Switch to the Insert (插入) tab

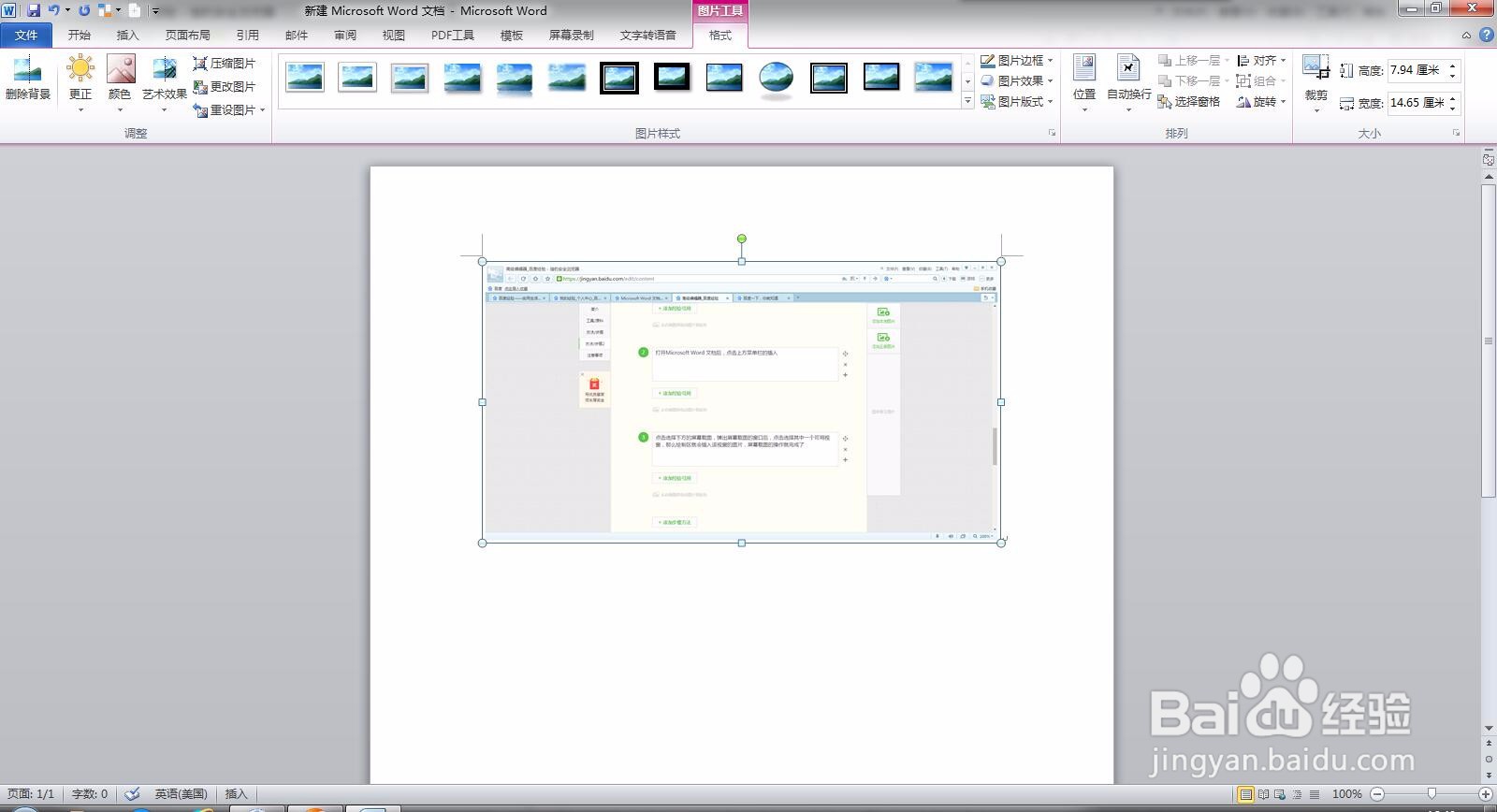[x=127, y=35]
